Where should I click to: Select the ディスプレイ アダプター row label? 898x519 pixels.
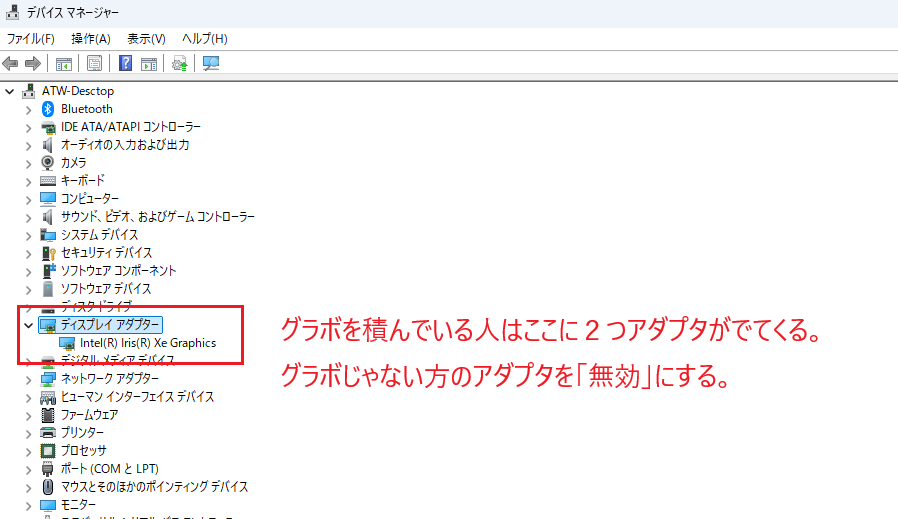click(109, 325)
